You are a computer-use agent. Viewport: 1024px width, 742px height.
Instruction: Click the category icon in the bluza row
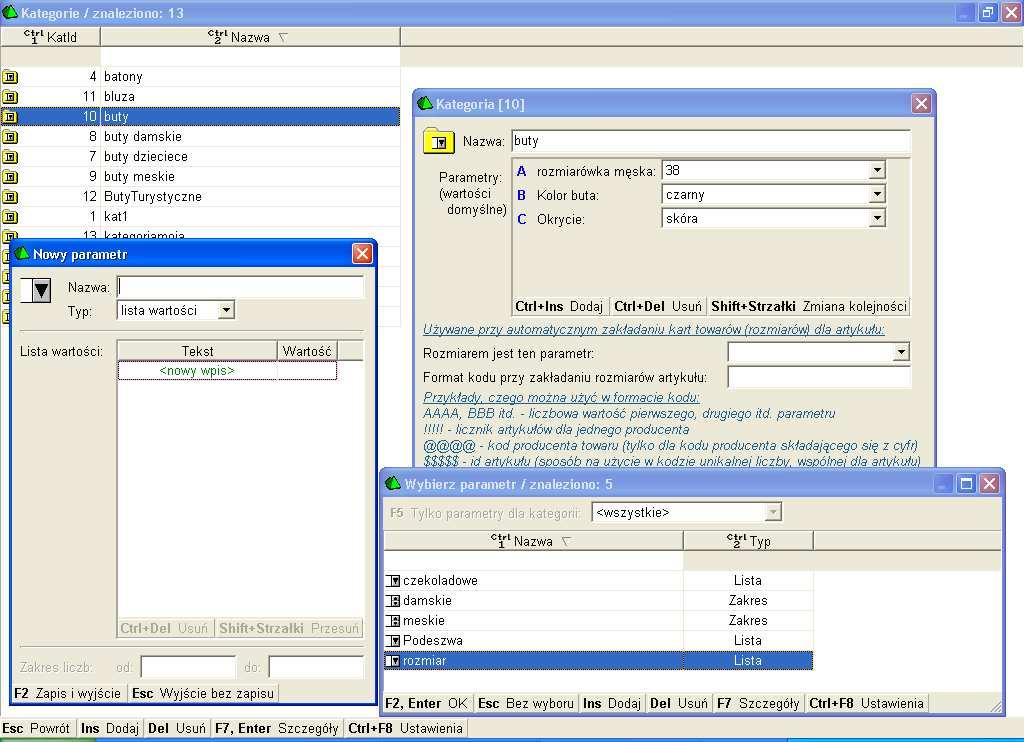[x=10, y=97]
